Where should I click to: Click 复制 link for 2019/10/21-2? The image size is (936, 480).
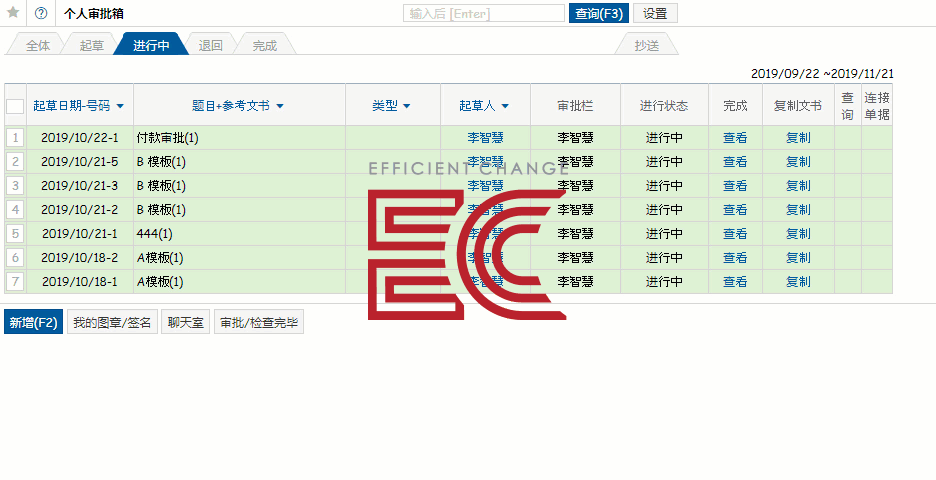coord(798,210)
